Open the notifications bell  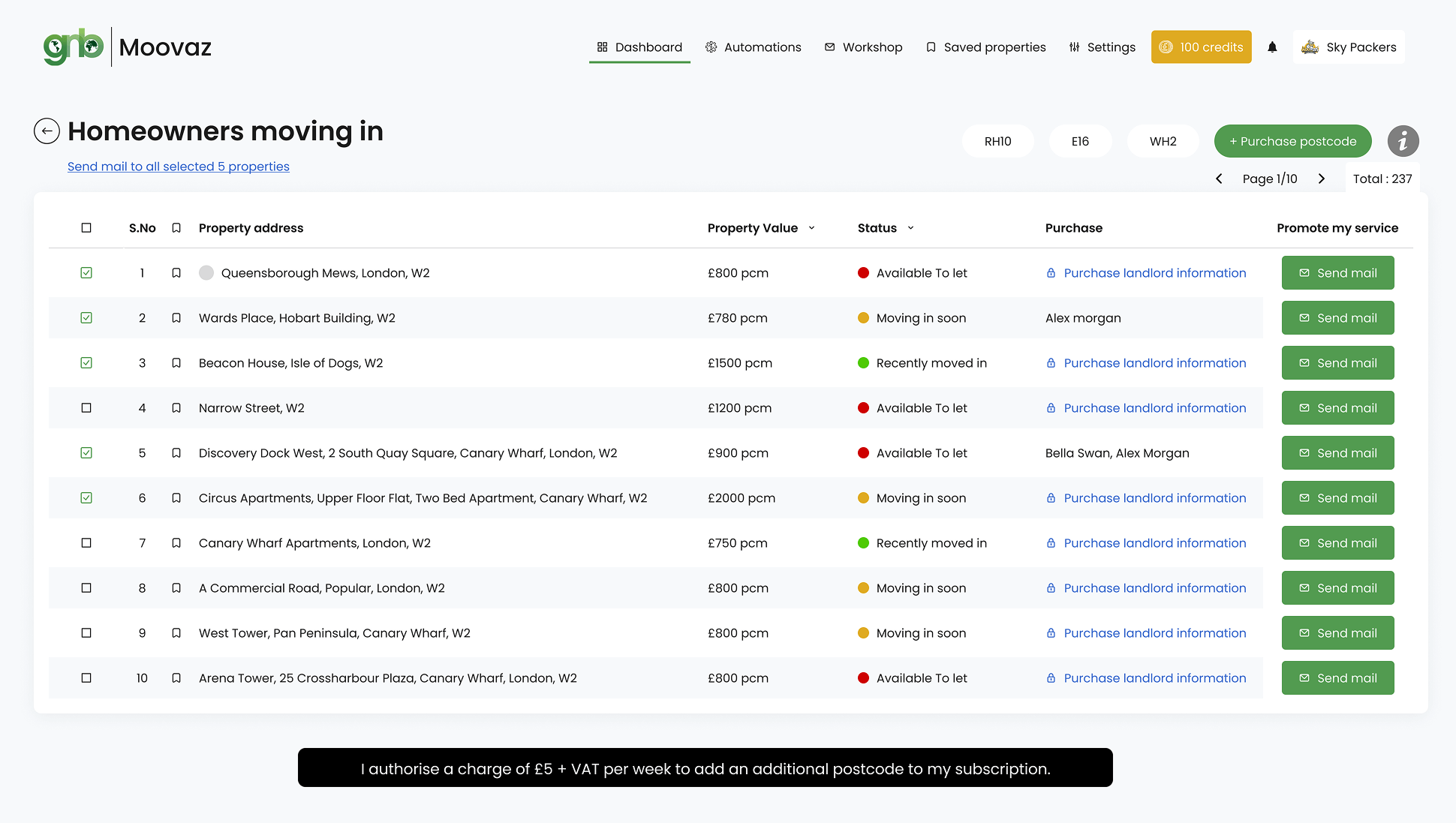click(x=1272, y=47)
